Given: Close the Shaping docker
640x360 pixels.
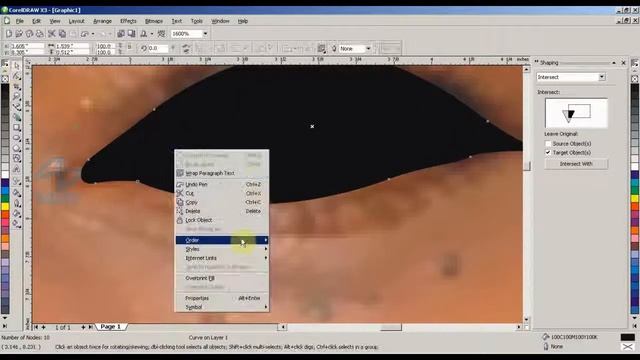Looking at the screenshot, I should [x=623, y=63].
